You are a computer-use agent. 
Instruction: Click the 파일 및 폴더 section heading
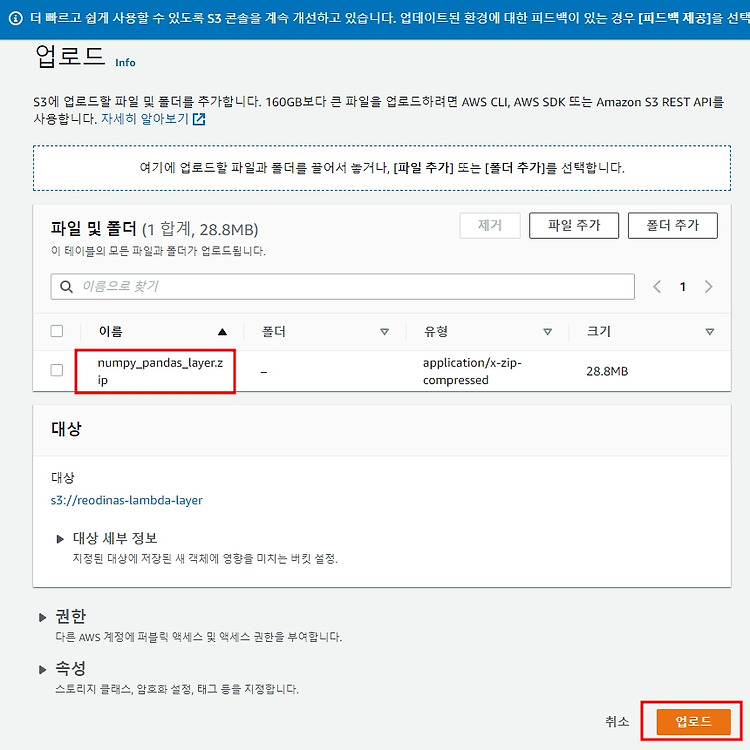pyautogui.click(x=94, y=229)
